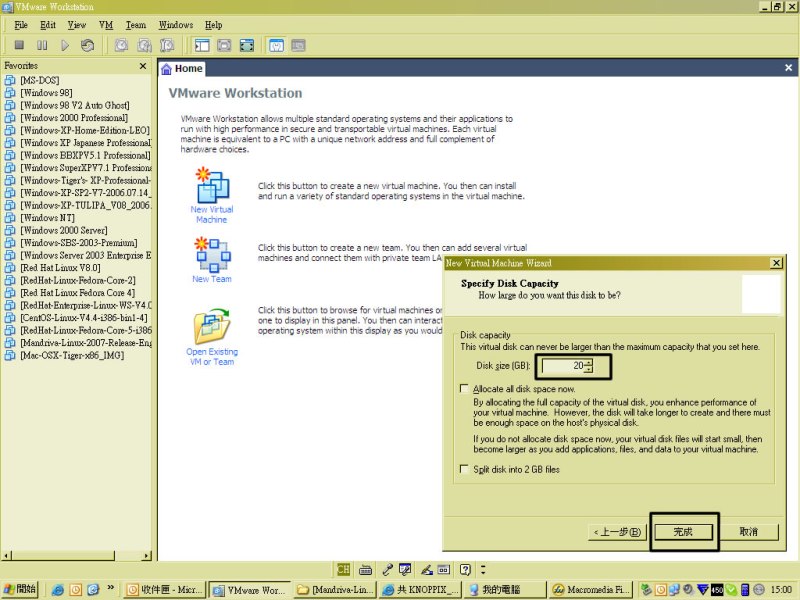The width and height of the screenshot is (800, 600).
Task: Select [Windows-SBS-2003-Premium] in Favorites
Action: coord(79,243)
